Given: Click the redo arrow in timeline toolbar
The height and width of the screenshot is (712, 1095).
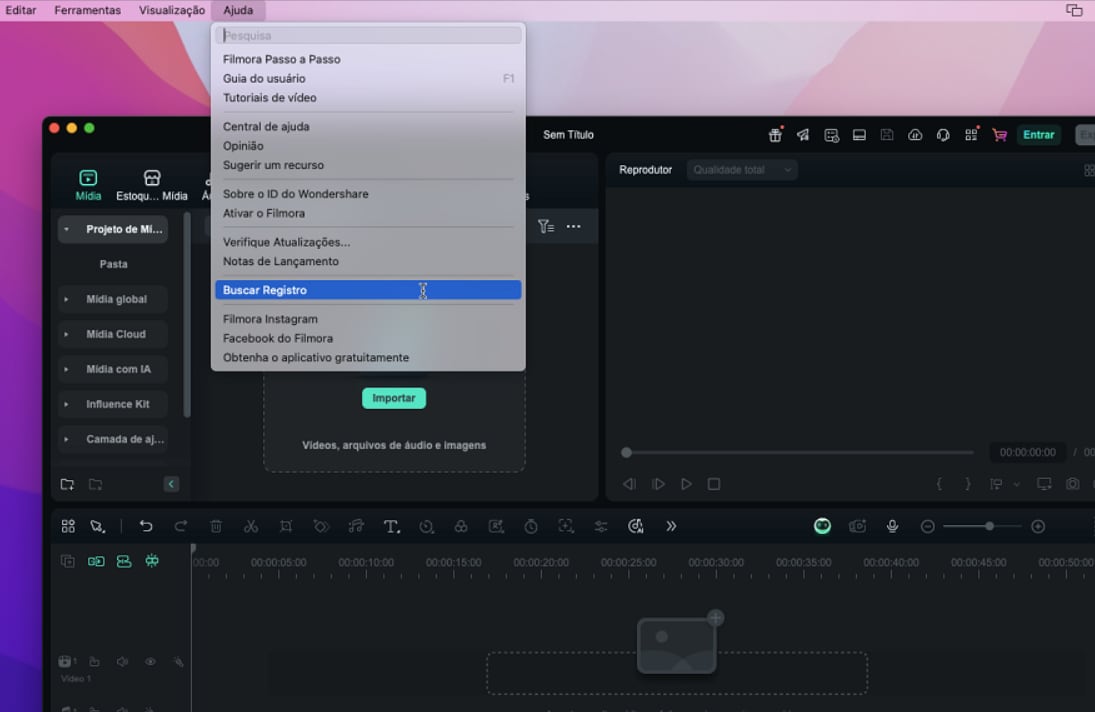Looking at the screenshot, I should click(181, 526).
